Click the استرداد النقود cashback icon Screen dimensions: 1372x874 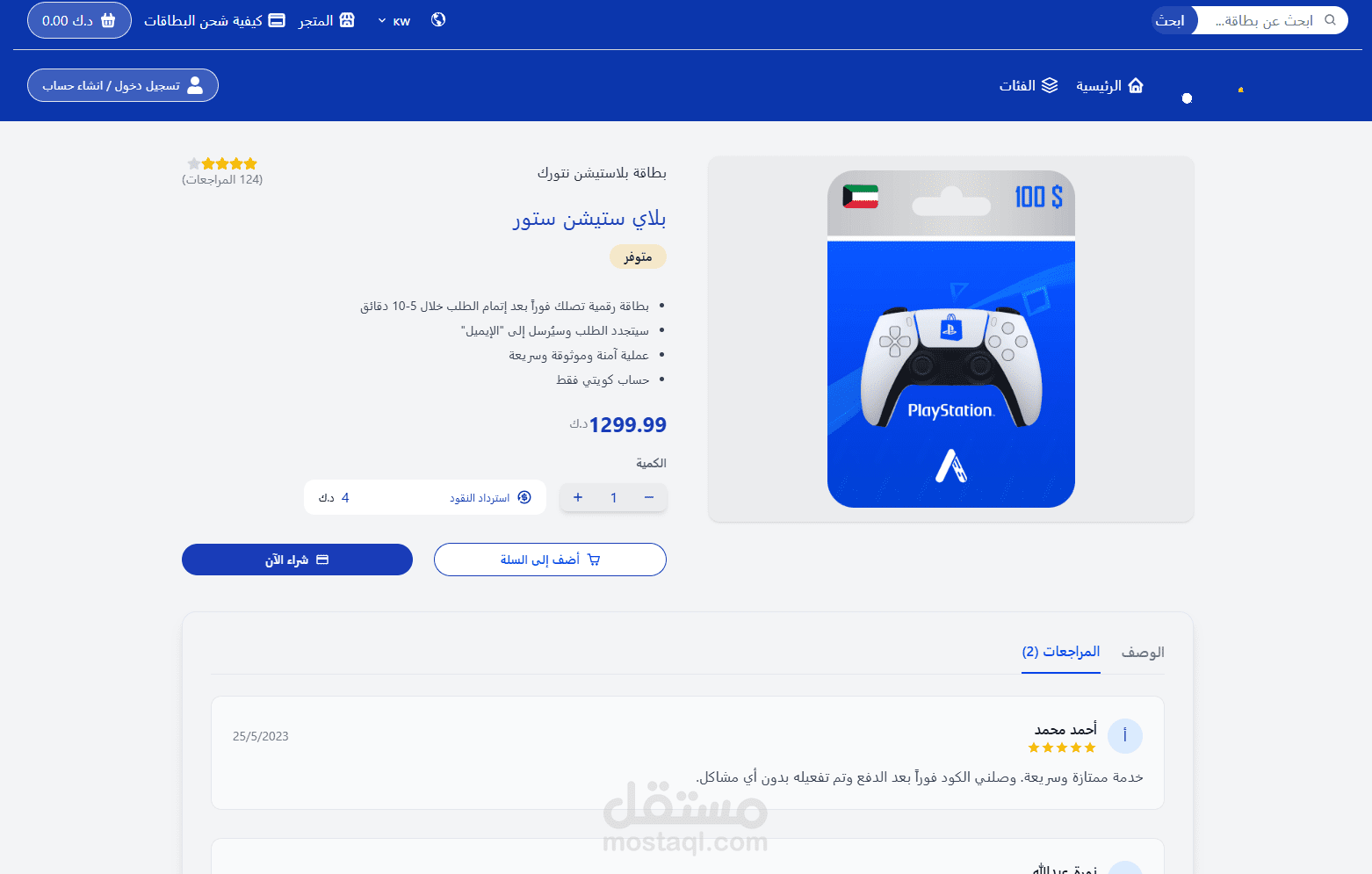(524, 497)
